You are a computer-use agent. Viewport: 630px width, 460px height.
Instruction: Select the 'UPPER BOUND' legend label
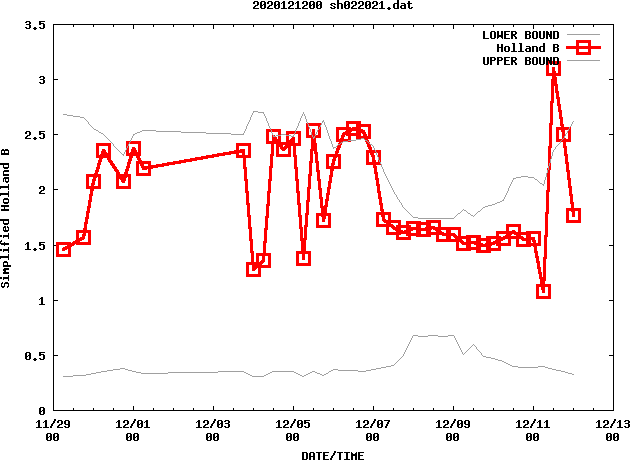(520, 61)
